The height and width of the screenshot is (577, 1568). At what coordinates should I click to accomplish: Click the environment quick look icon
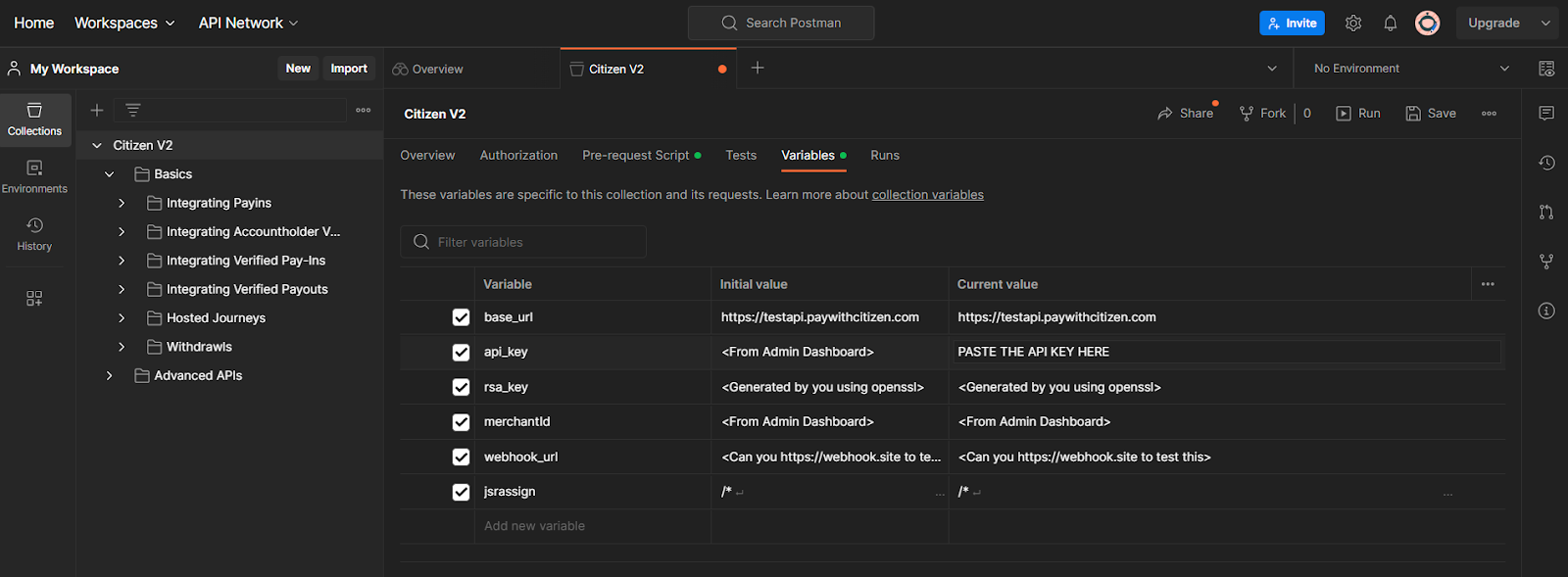tap(1546, 69)
